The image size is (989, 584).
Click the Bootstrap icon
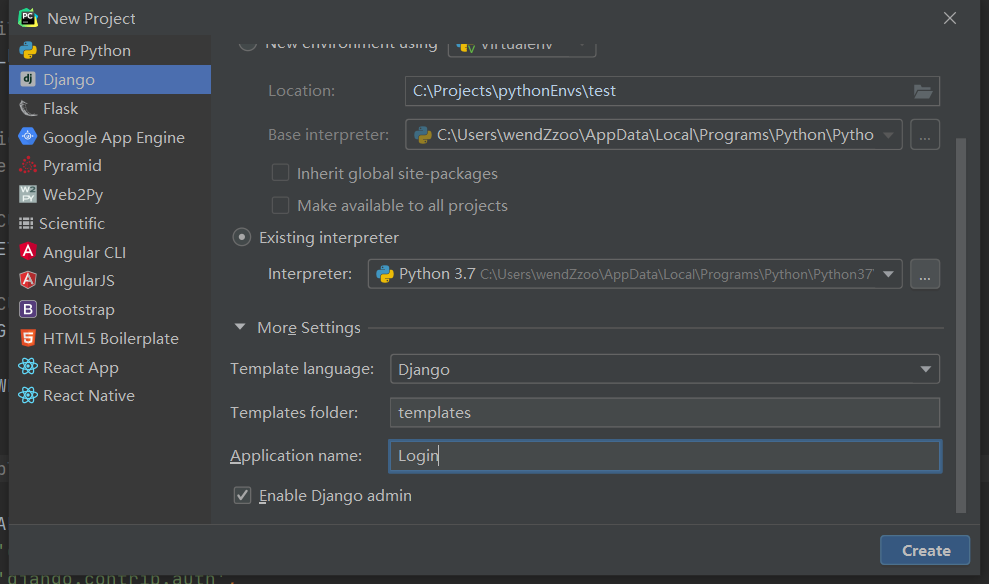coord(28,309)
